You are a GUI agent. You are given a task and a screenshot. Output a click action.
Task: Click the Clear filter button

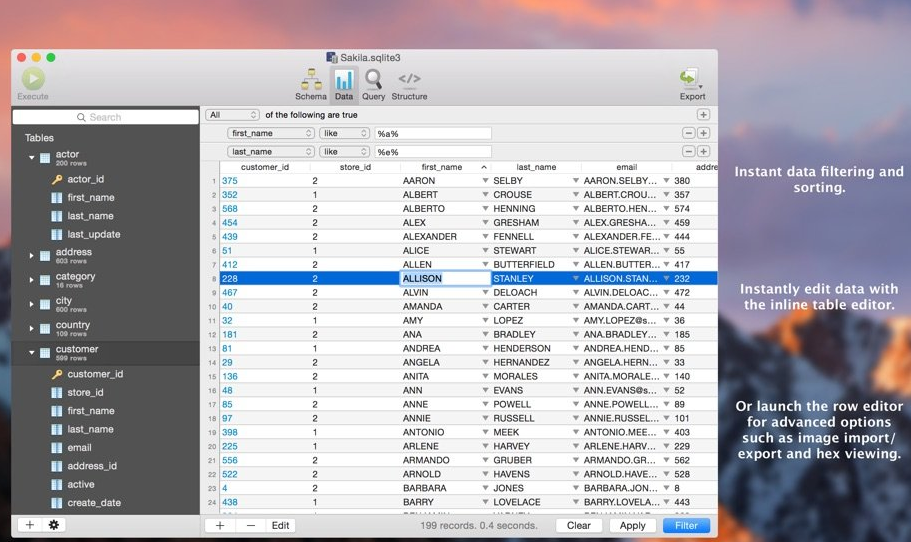point(578,525)
